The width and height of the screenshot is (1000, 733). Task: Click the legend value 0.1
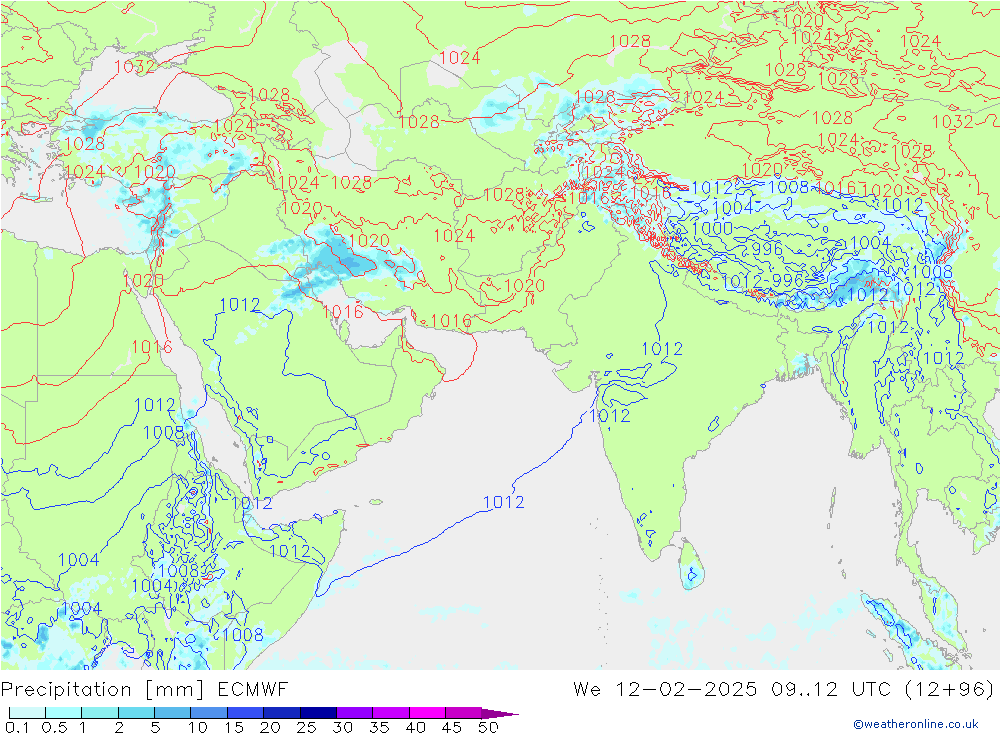coord(16,727)
